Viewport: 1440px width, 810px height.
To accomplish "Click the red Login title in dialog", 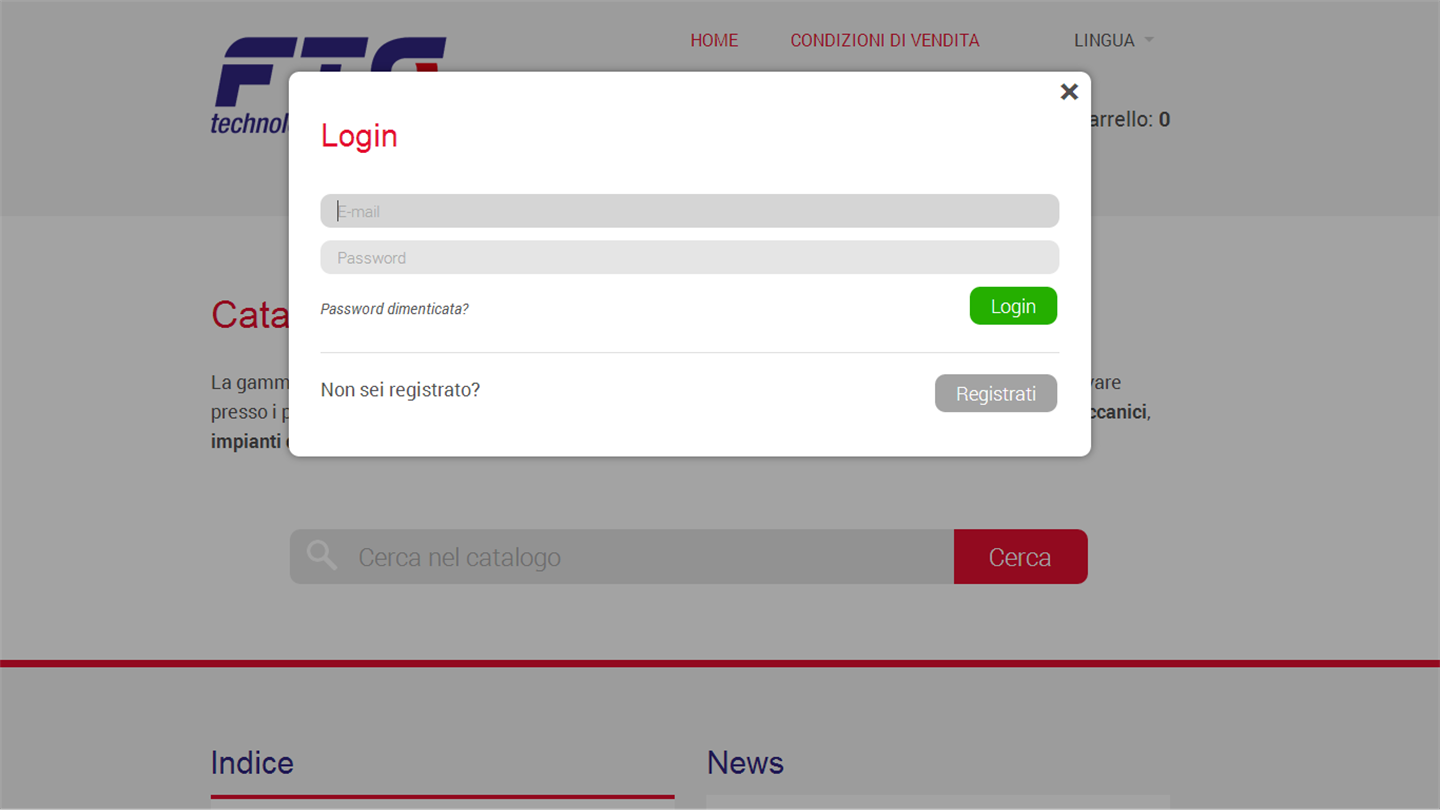I will click(x=359, y=135).
